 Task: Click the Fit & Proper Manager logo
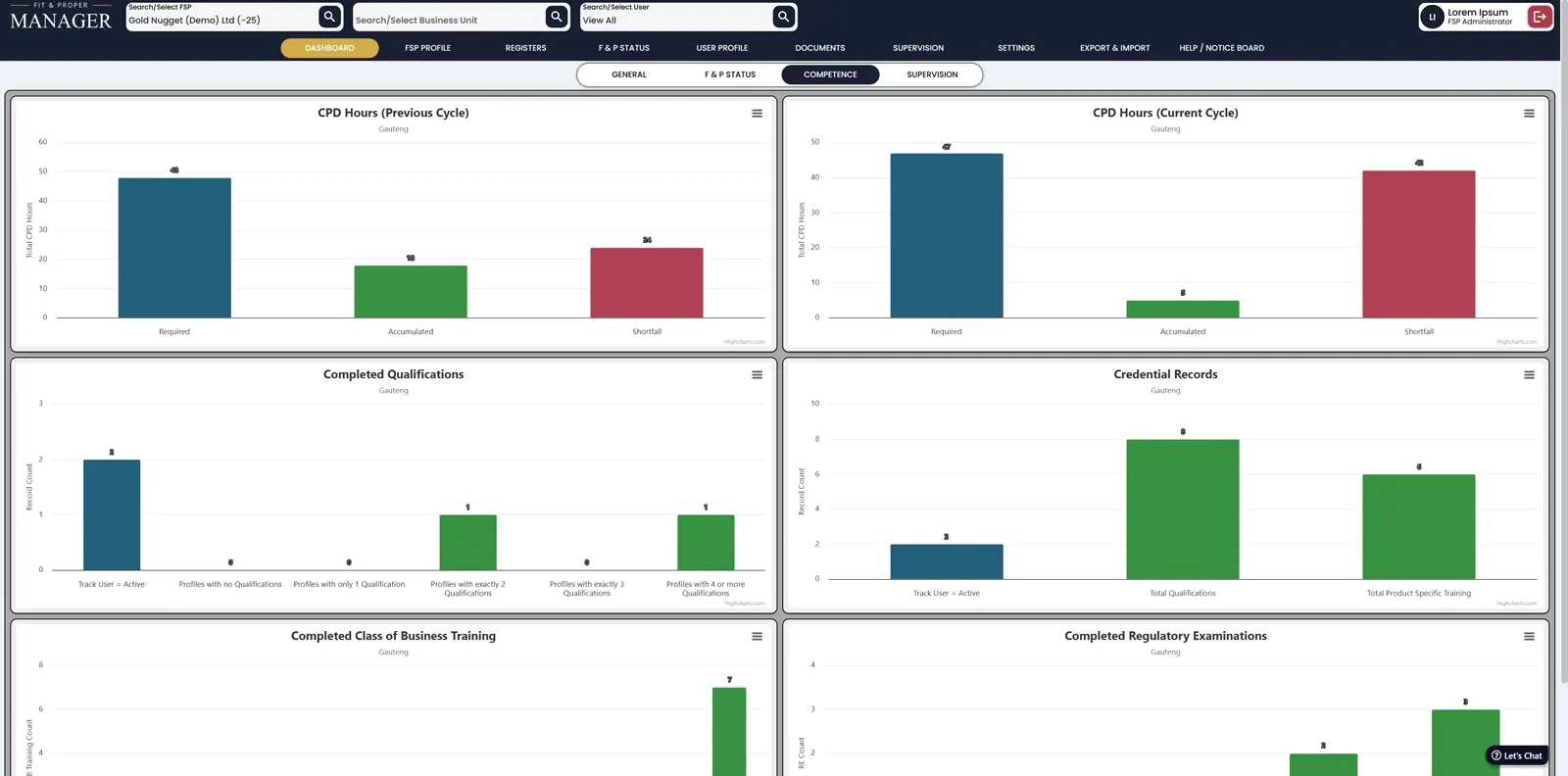pyautogui.click(x=61, y=17)
